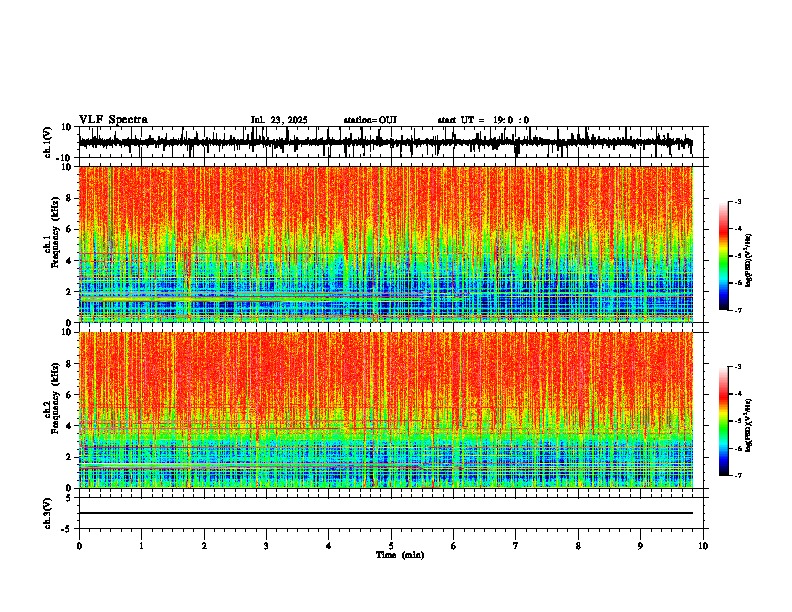Image resolution: width=792 pixels, height=612 pixels.
Task: Click tick label '1' on the Time axis
Action: pos(141,546)
